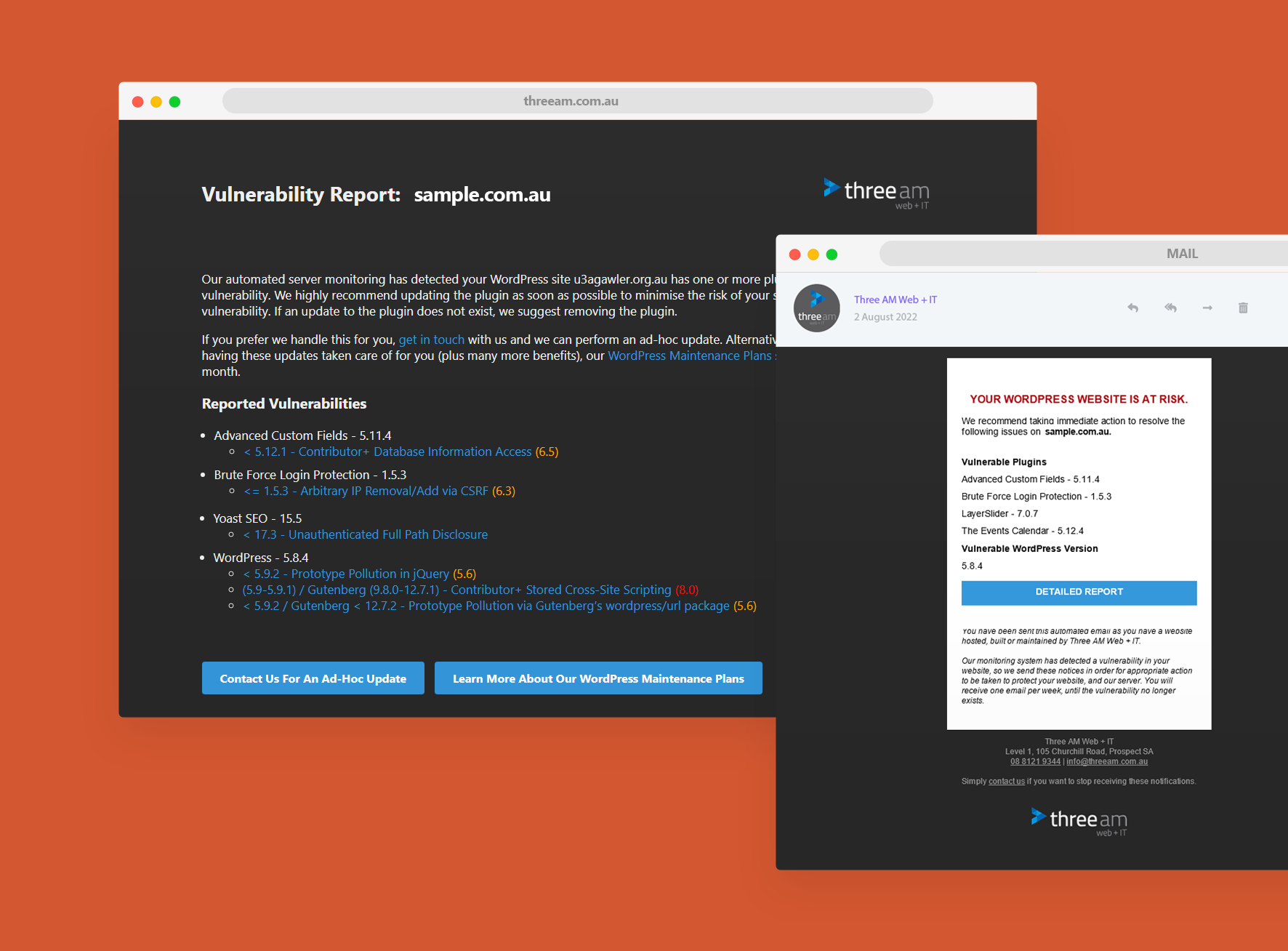This screenshot has width=1288, height=951.
Task: Click the Three AM Web + IT sender name
Action: (x=895, y=300)
